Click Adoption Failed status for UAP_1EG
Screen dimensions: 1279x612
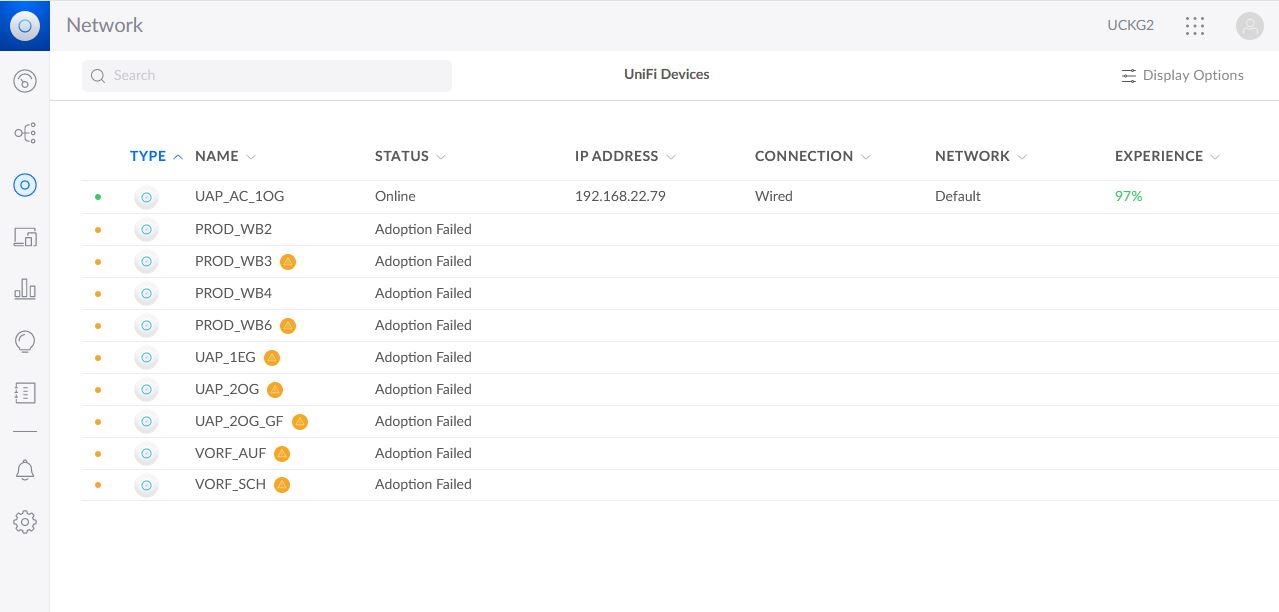(x=423, y=357)
